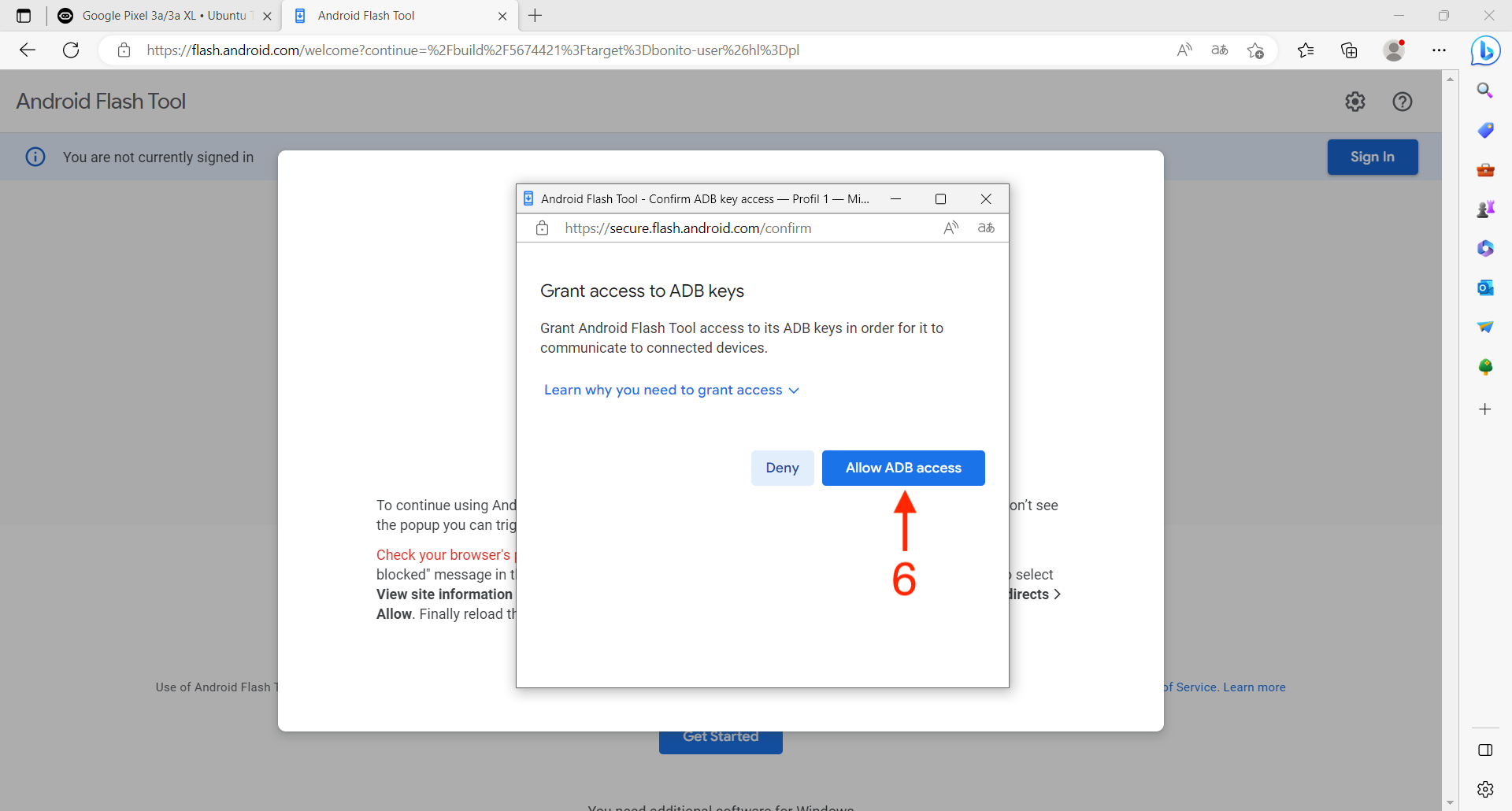Click the popup read aloud icon
The image size is (1512, 811).
click(x=951, y=228)
